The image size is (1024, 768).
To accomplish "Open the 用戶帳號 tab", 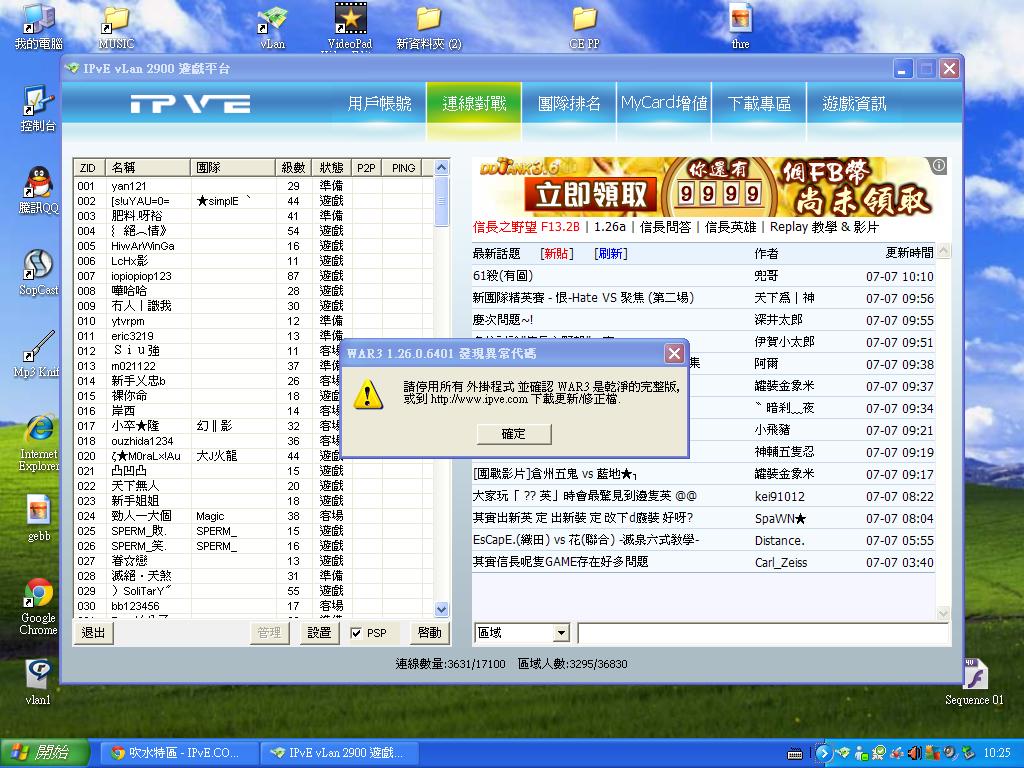I will coord(379,103).
